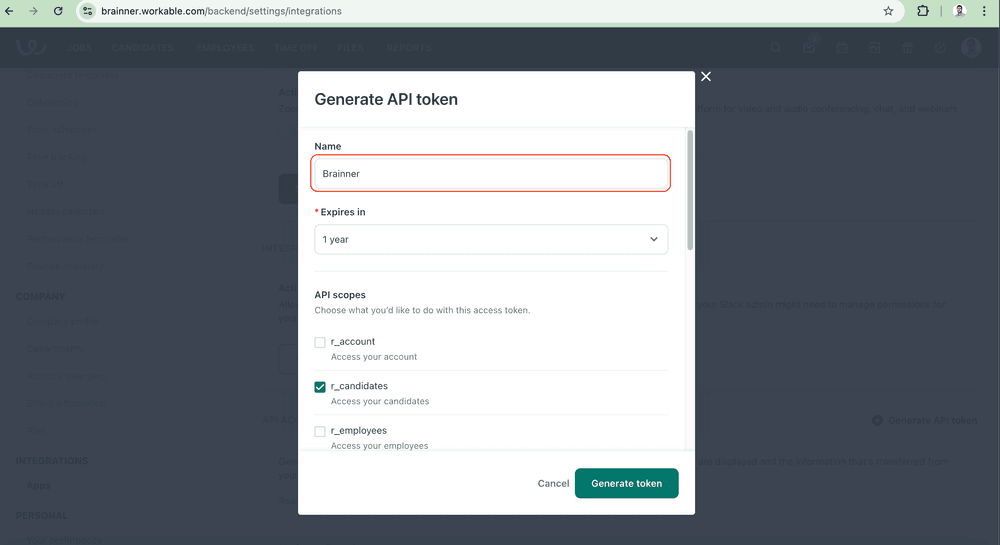1000x545 pixels.
Task: Open Billing information in the sidebar
Action: click(67, 403)
